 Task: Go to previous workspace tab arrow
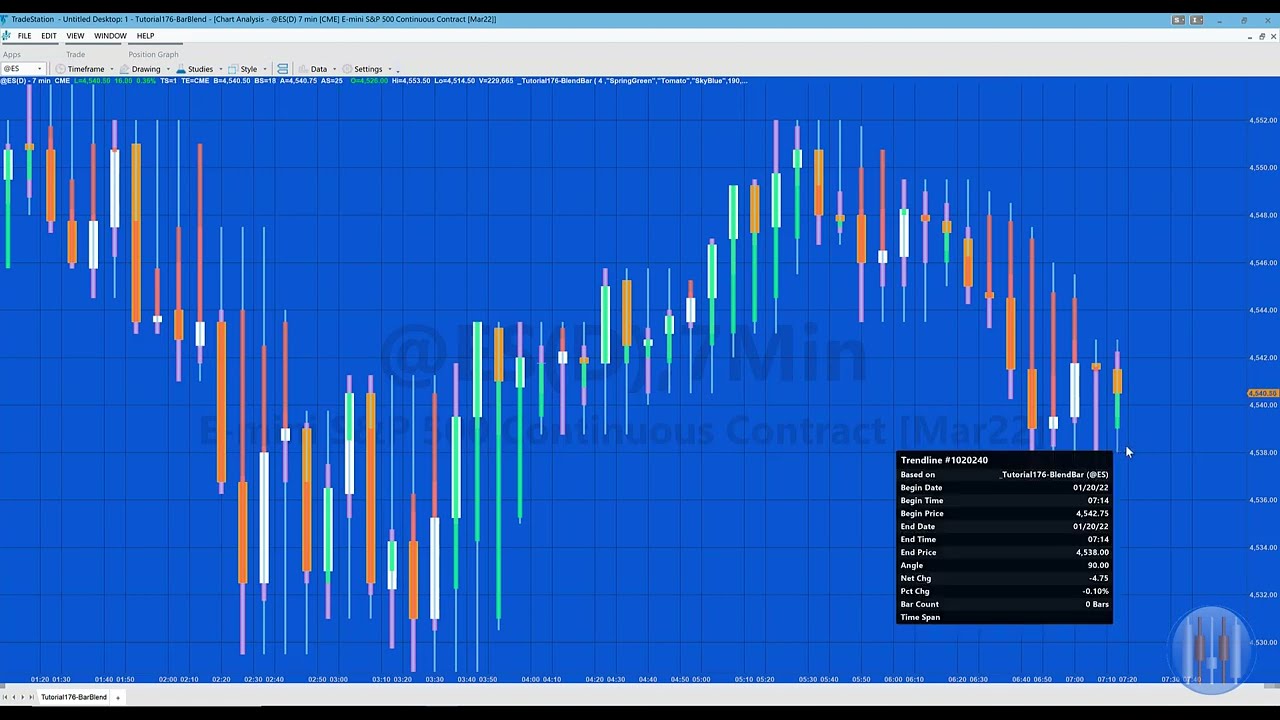13,697
